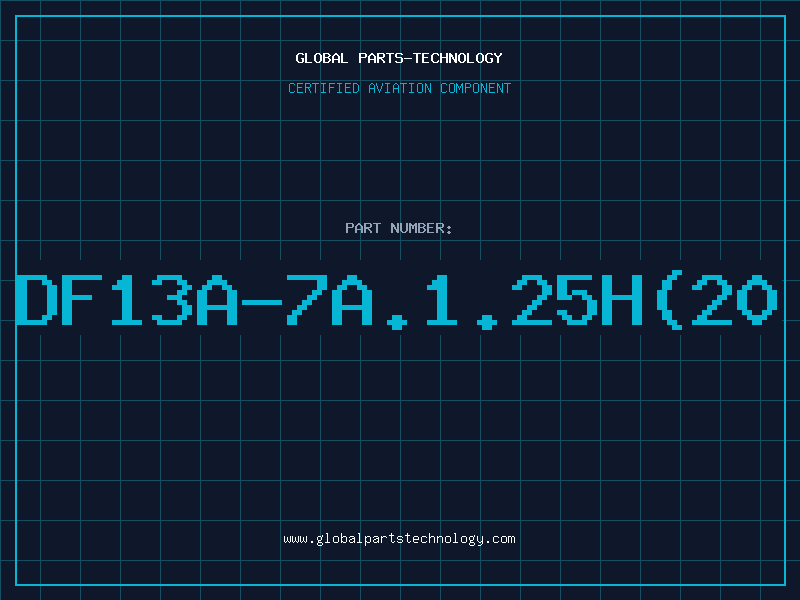Click the part number DF13A-7A.1.25H(20

tap(397, 300)
